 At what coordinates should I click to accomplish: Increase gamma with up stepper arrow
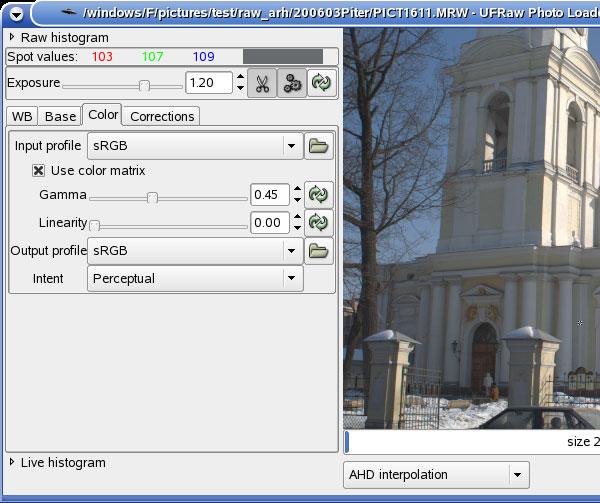(x=297, y=189)
